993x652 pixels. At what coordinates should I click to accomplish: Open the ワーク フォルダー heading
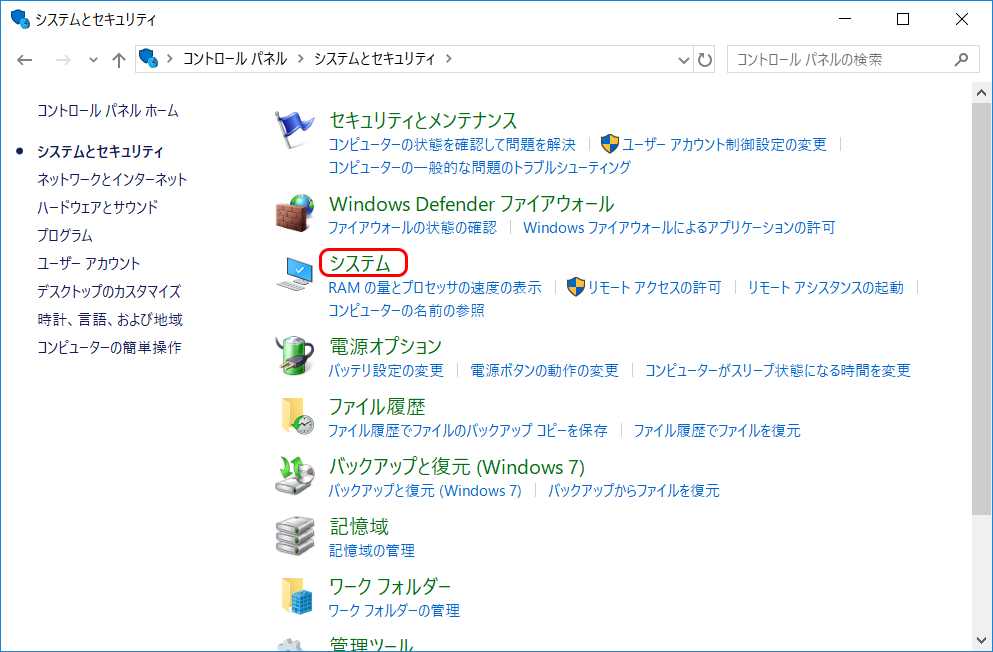pos(389,587)
